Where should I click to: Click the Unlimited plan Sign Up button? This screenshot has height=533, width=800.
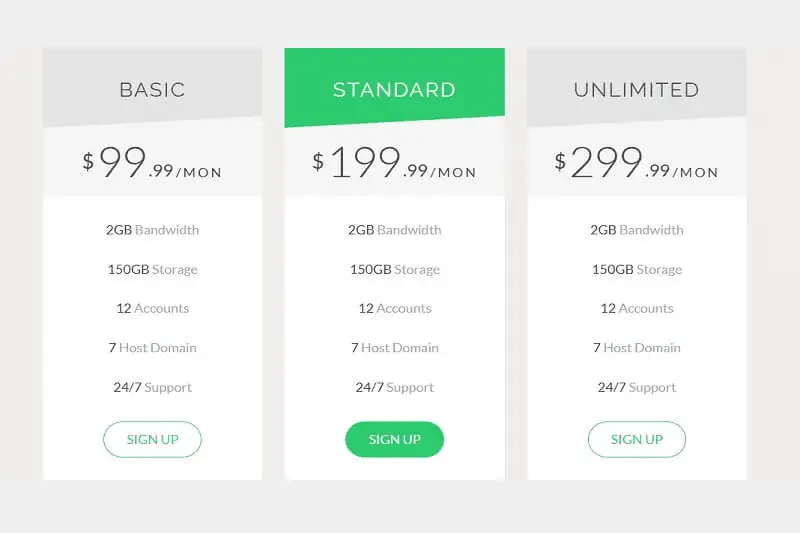click(637, 439)
